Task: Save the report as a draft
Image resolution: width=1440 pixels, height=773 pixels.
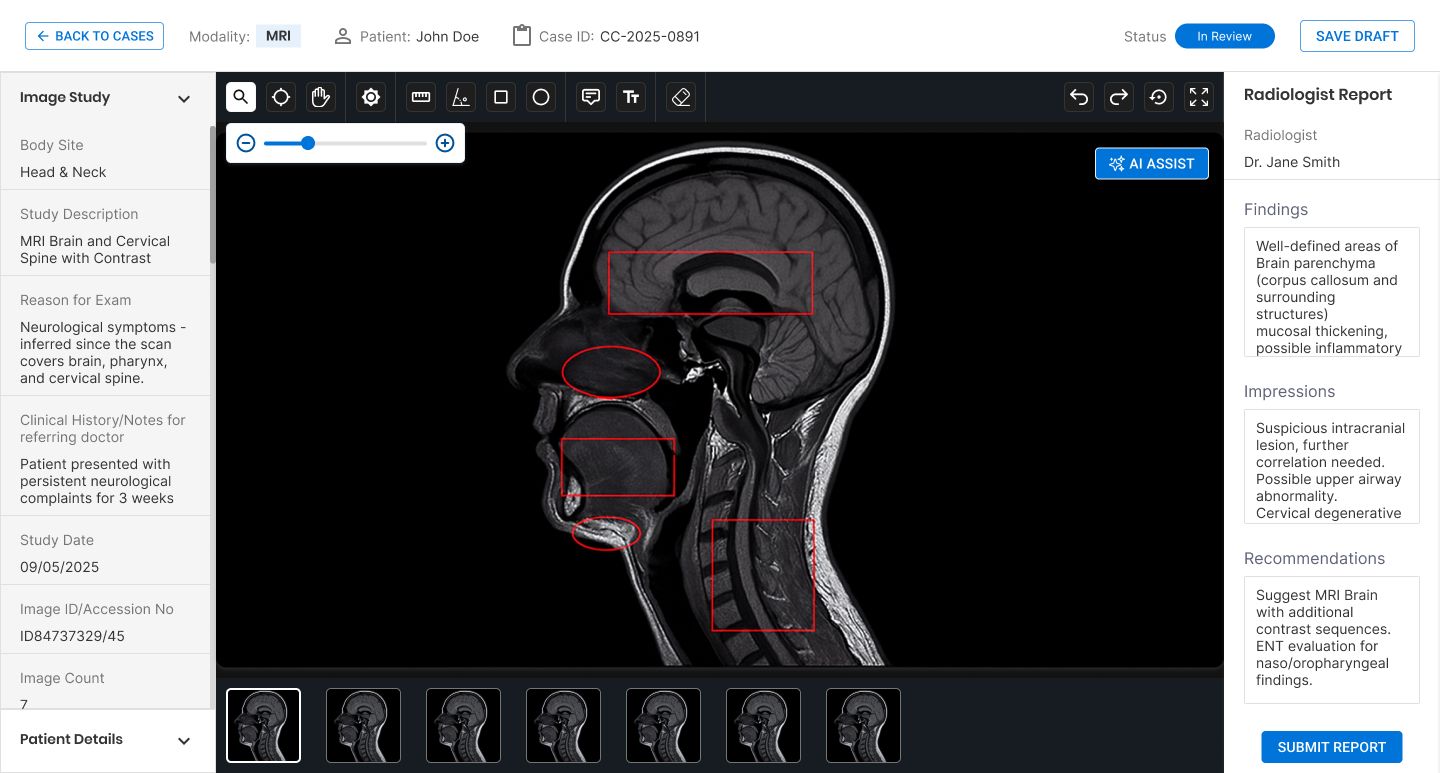Action: (1357, 36)
